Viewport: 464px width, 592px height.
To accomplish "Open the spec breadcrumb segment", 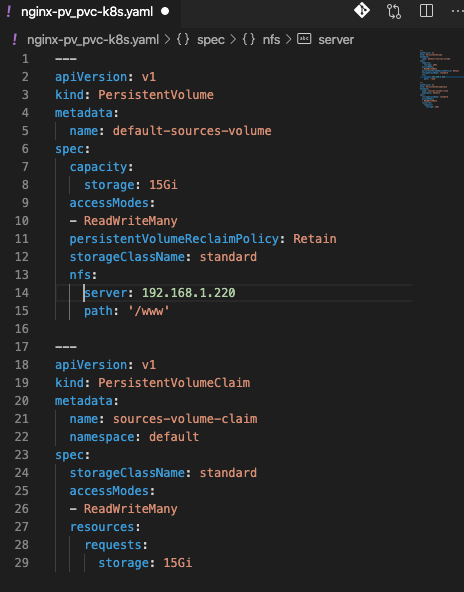I will tap(211, 40).
